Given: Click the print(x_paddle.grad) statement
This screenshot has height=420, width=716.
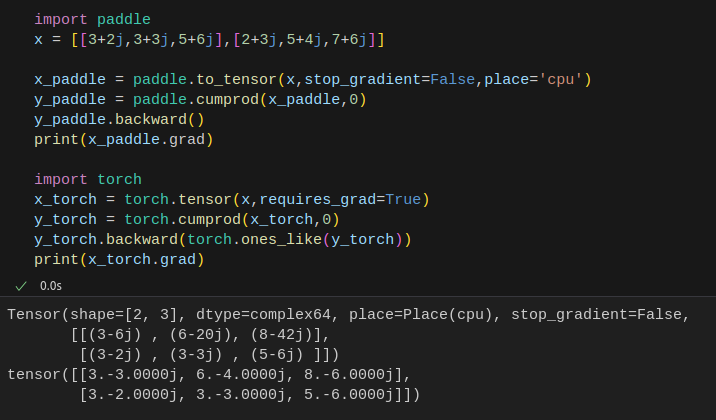Looking at the screenshot, I should 123,139.
